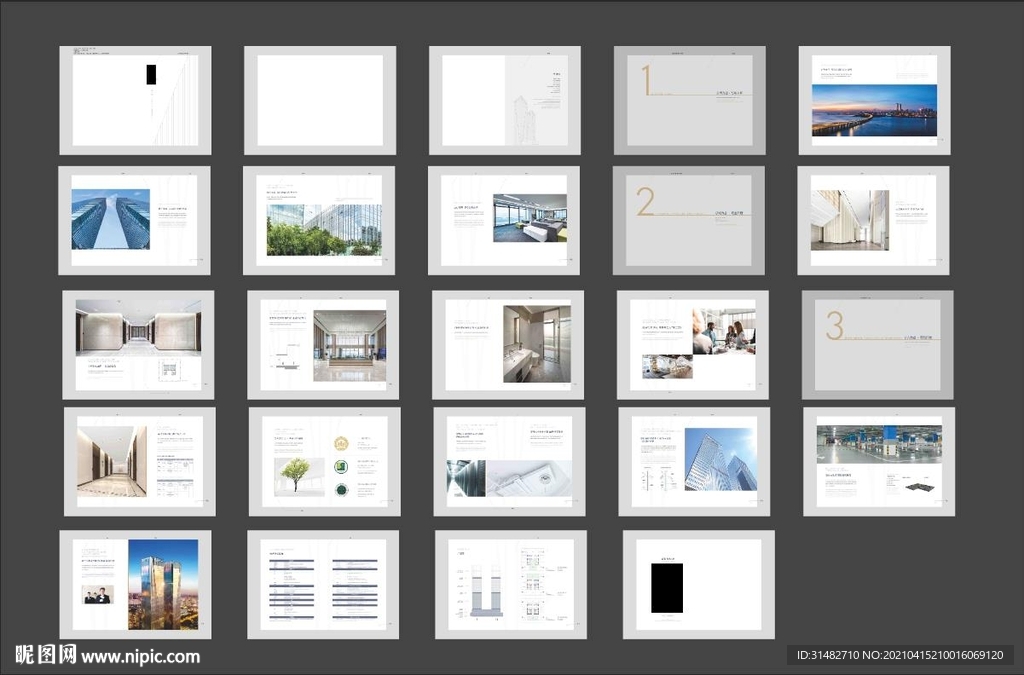
Task: Select the page with the golden number 1
Action: (x=689, y=100)
